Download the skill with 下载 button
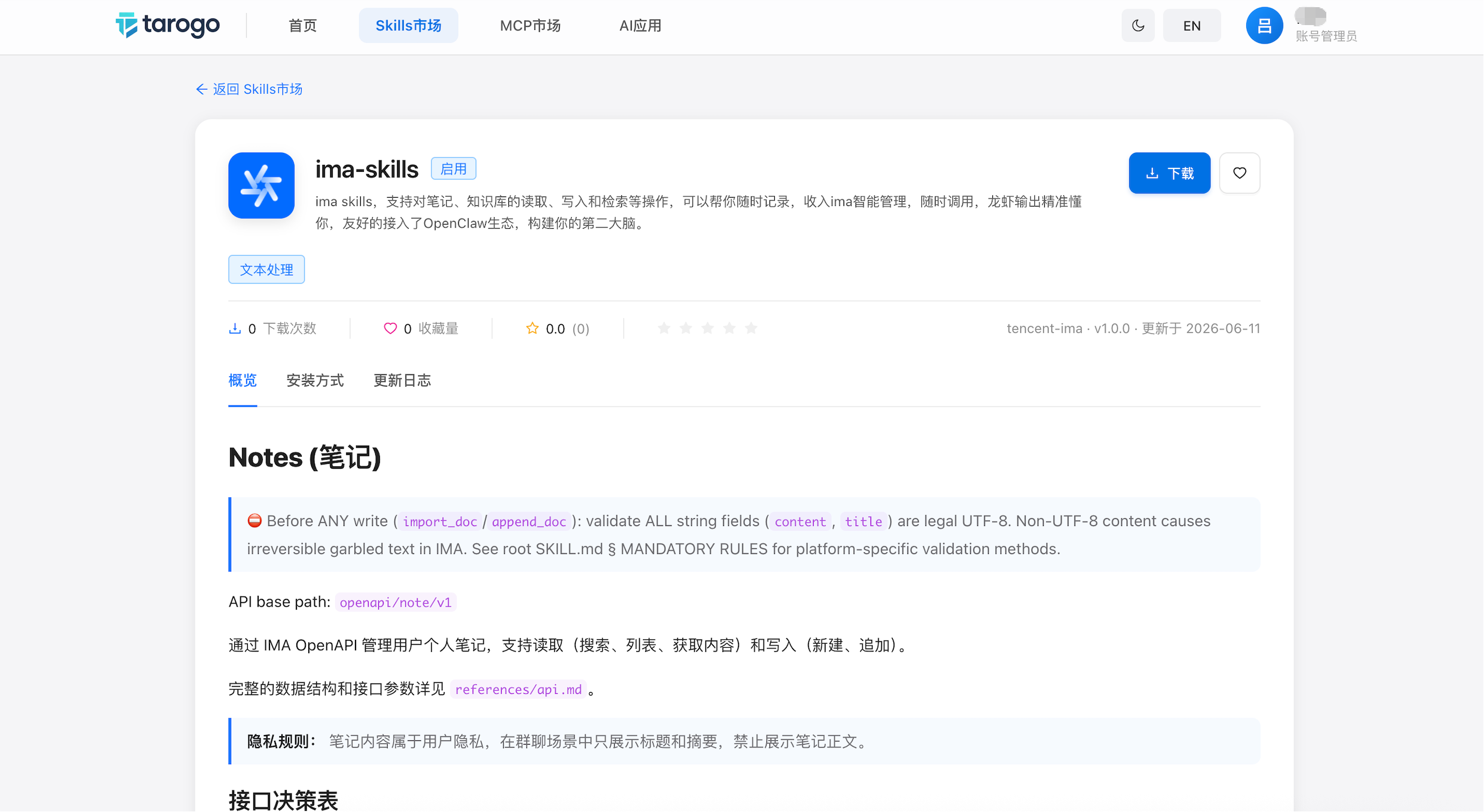Viewport: 1484px width, 812px height. tap(1170, 173)
